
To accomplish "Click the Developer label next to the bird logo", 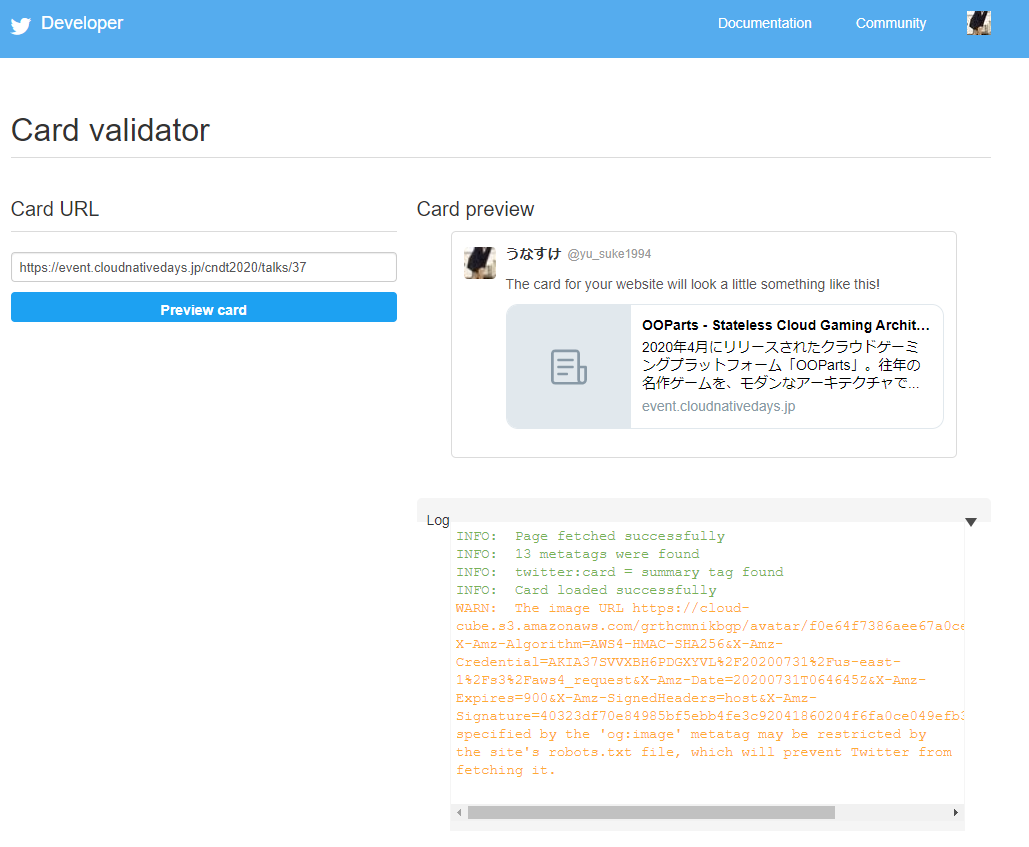I will coord(81,22).
